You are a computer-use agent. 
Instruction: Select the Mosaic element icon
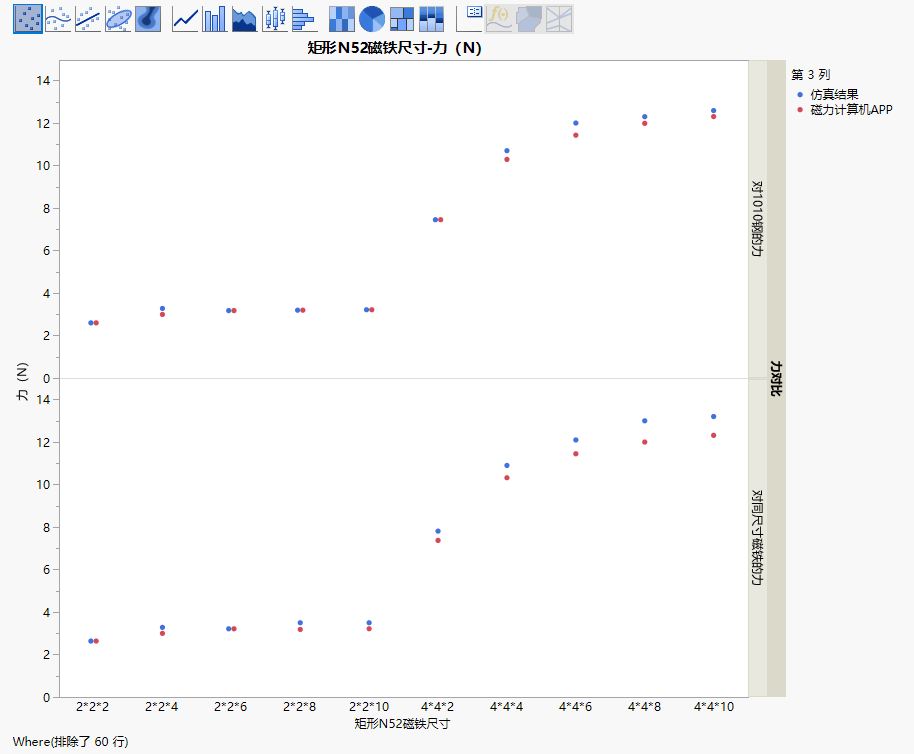[432, 18]
